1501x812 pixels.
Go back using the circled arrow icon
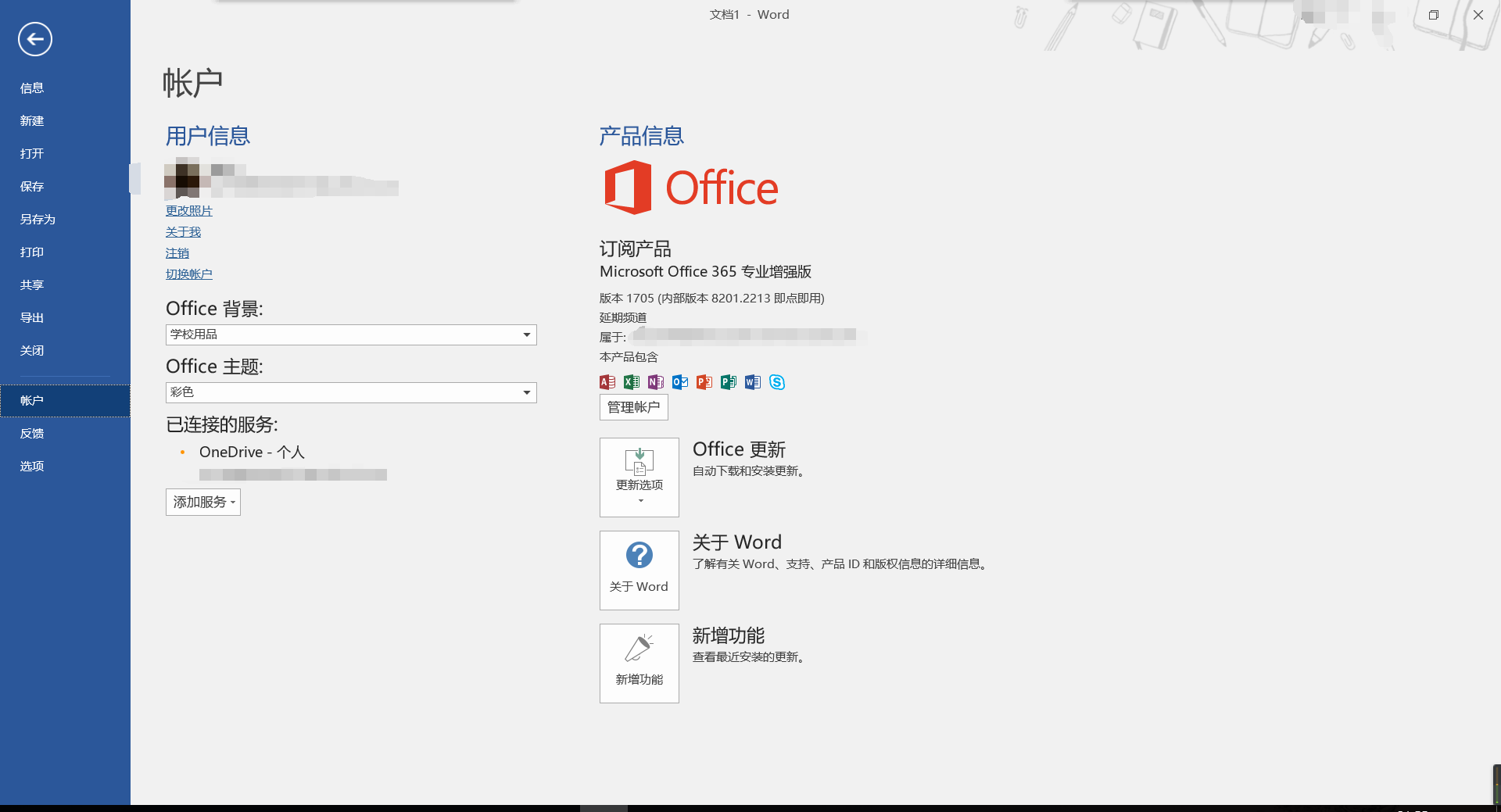tap(35, 39)
